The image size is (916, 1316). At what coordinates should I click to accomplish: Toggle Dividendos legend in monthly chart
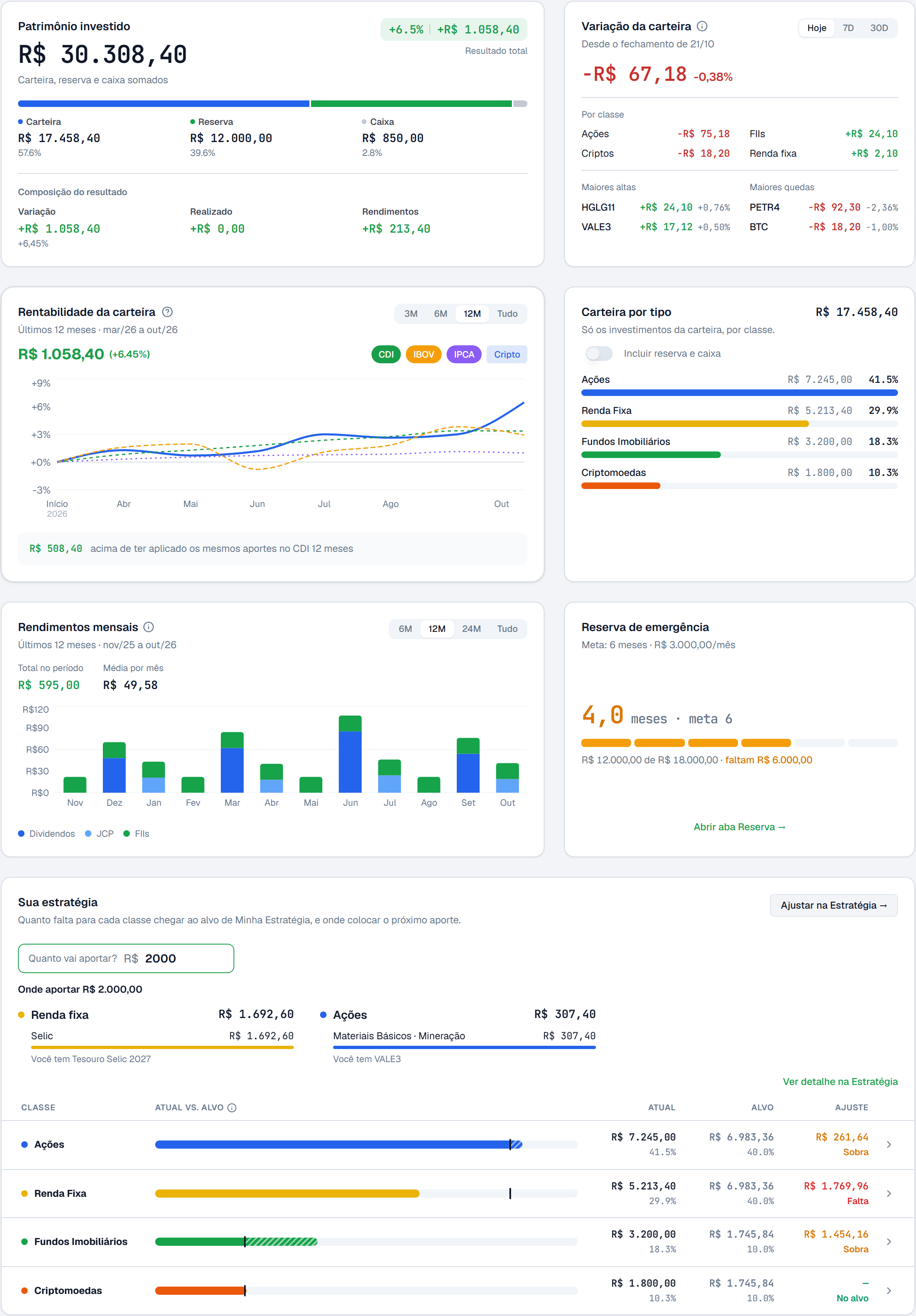click(47, 834)
